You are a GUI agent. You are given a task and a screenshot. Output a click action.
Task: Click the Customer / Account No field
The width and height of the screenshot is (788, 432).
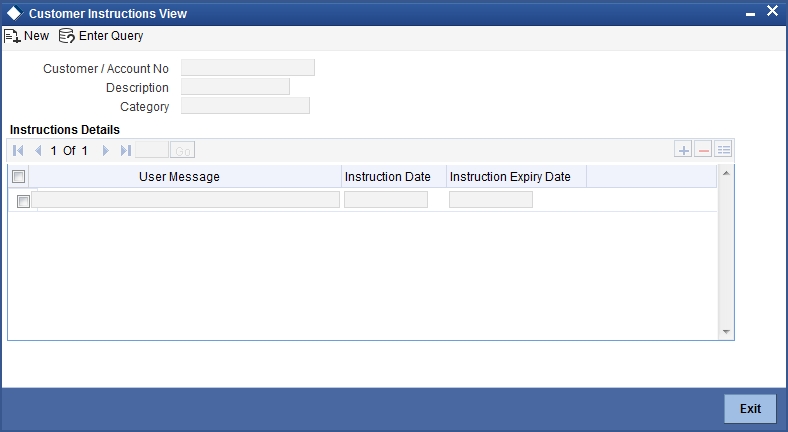click(x=248, y=68)
